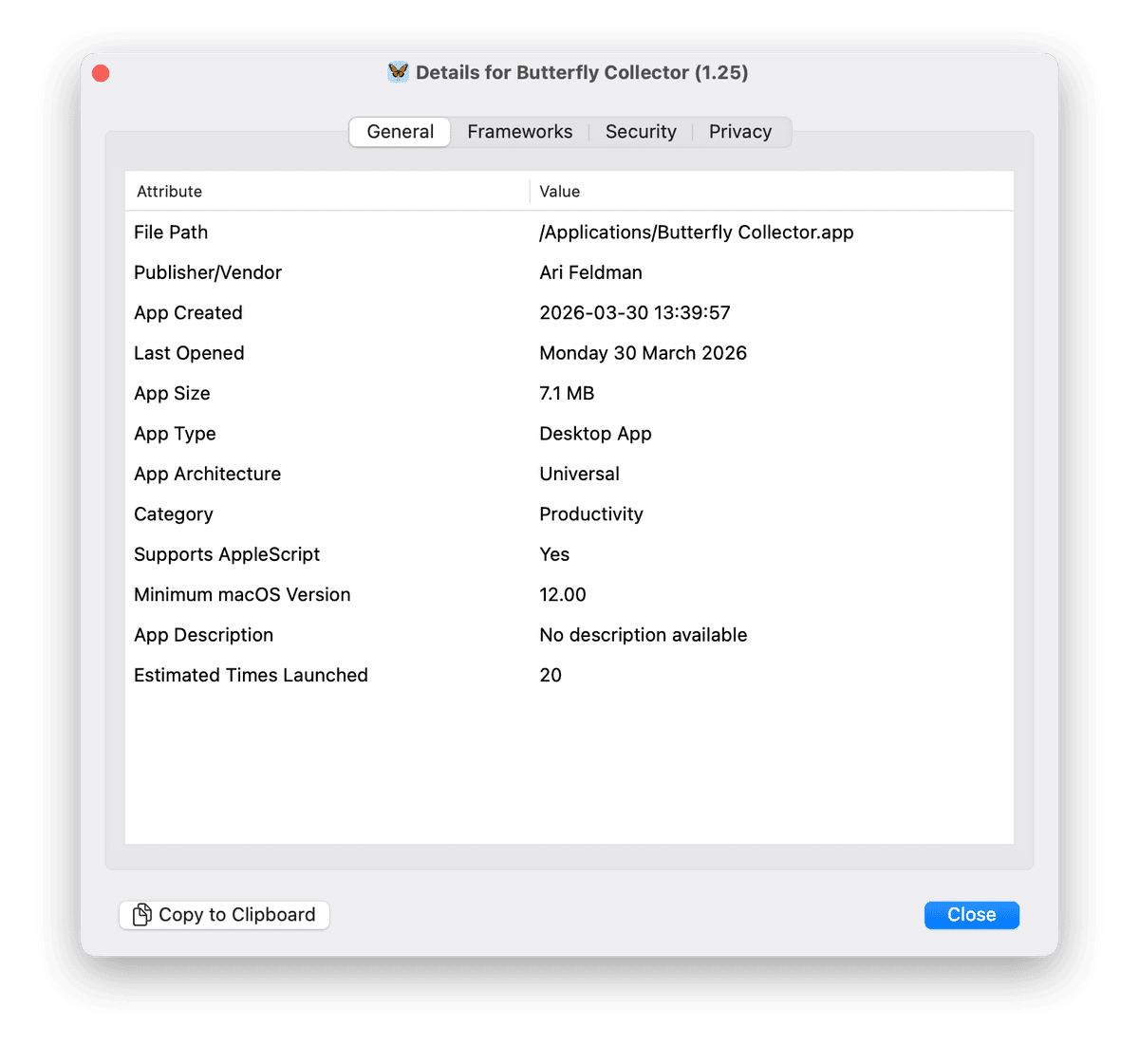Click the Supports AppleScript row
This screenshot has height=1064, width=1139.
569,554
